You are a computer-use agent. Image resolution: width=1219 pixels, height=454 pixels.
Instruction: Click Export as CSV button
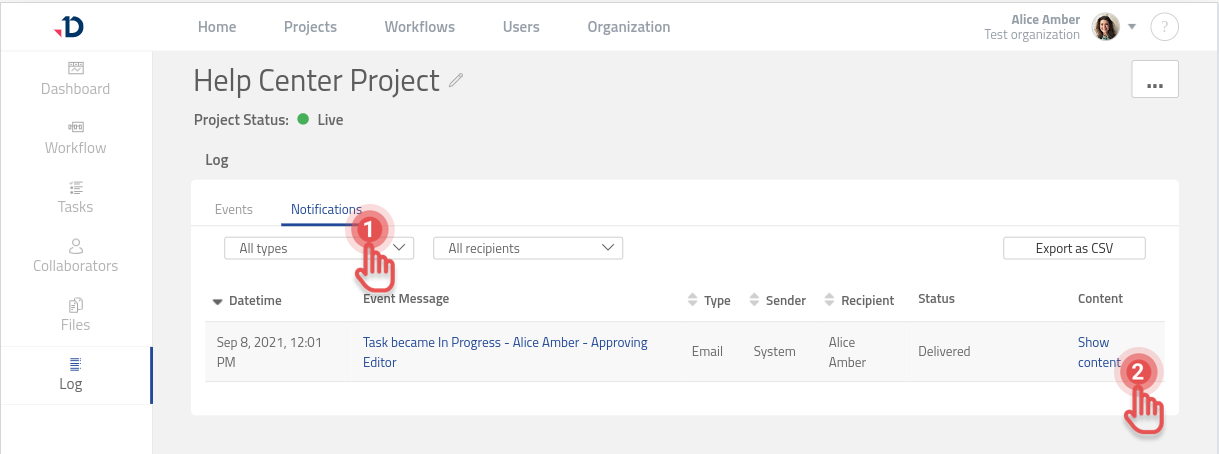pos(1074,248)
